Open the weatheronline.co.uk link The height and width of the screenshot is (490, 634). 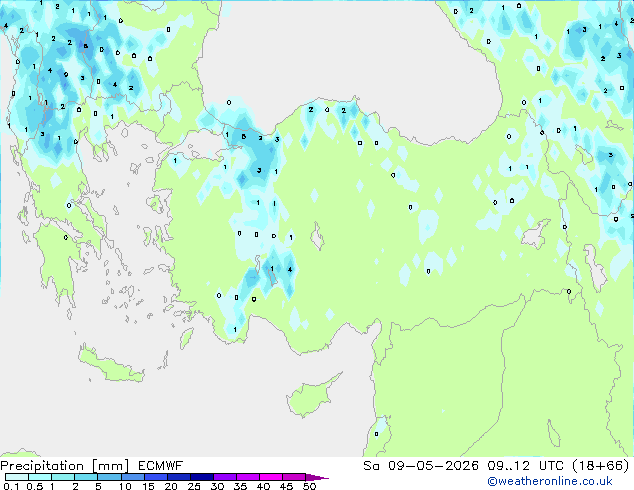(x=550, y=481)
